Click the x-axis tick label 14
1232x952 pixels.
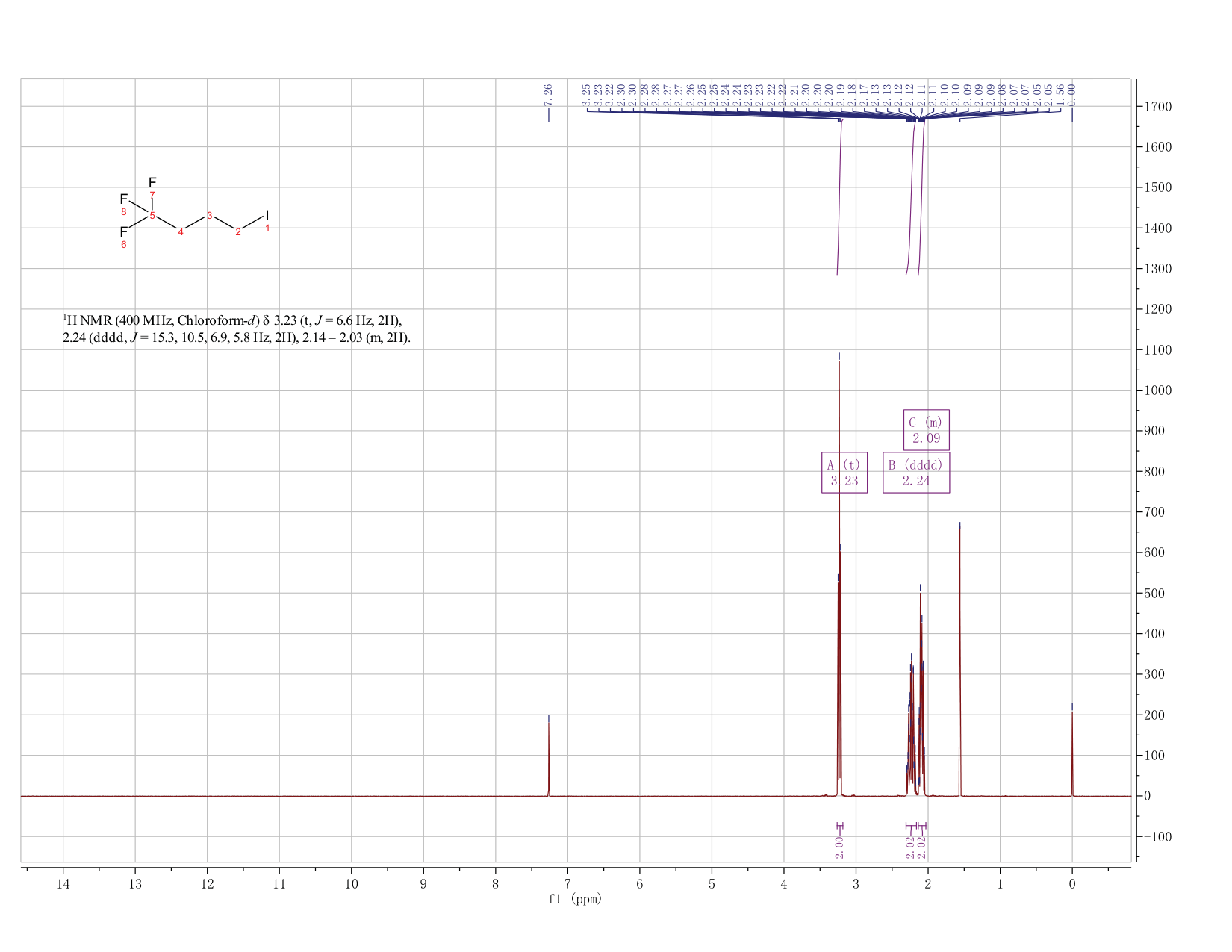[x=63, y=884]
